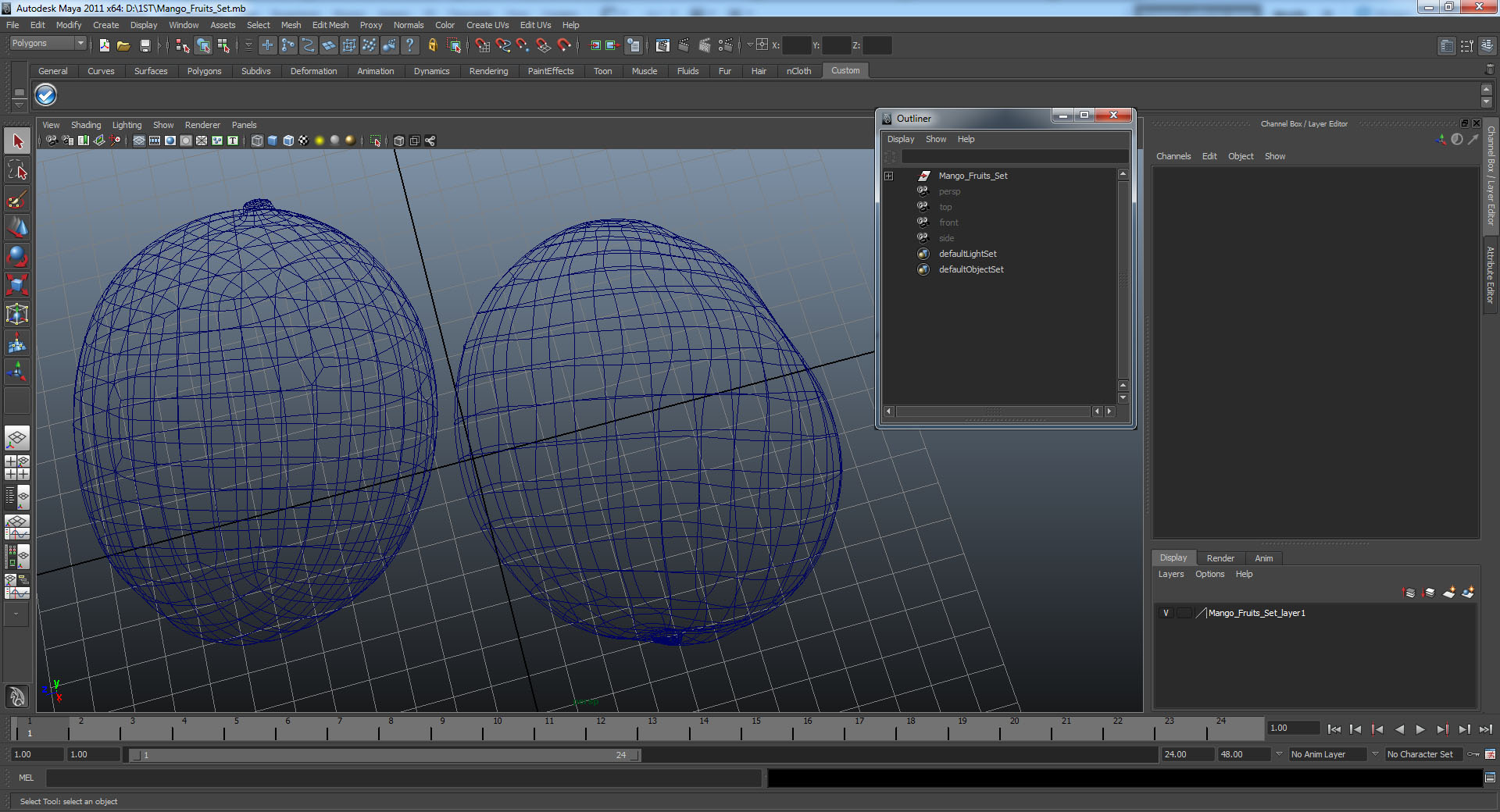Screen dimensions: 1500x812
Task: Open the viewport Shading menu
Action: click(86, 125)
